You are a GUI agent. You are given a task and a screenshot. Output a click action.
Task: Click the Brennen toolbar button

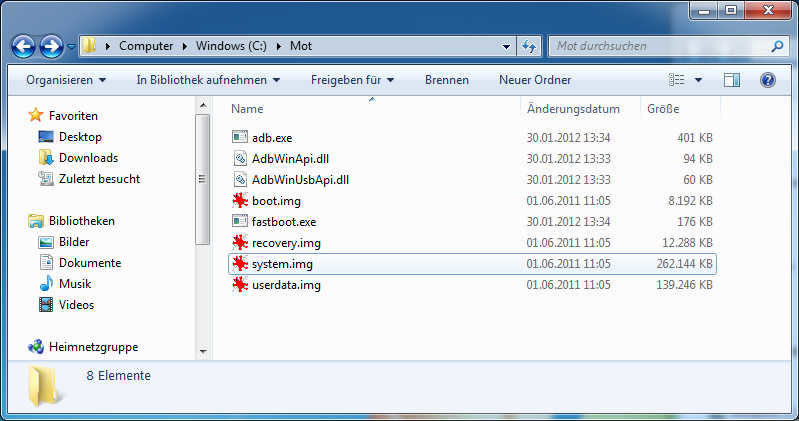click(x=447, y=80)
